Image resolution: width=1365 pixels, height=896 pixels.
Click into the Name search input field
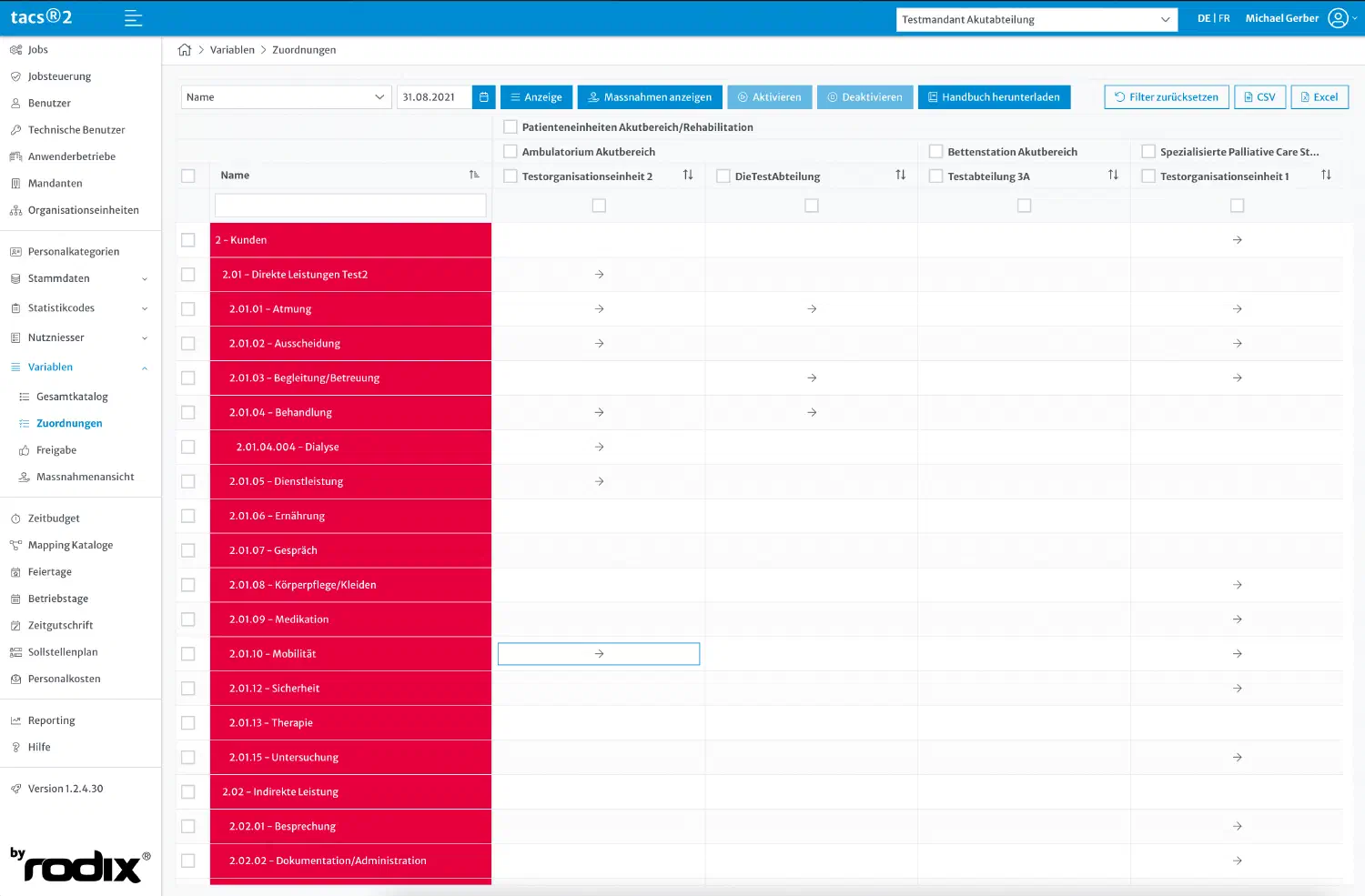coord(349,206)
